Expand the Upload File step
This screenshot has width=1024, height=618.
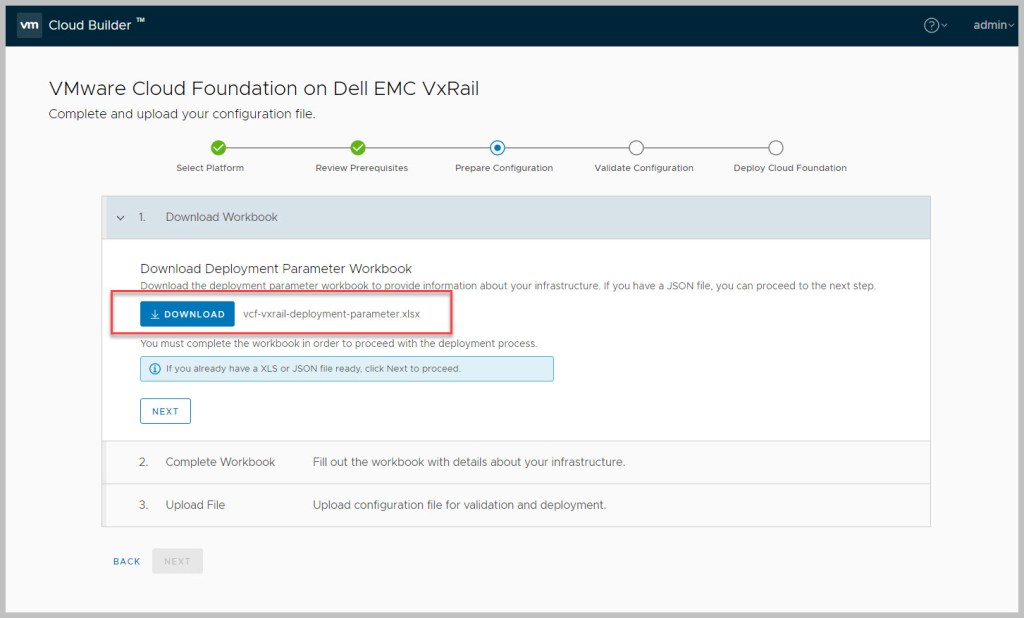tap(516, 505)
